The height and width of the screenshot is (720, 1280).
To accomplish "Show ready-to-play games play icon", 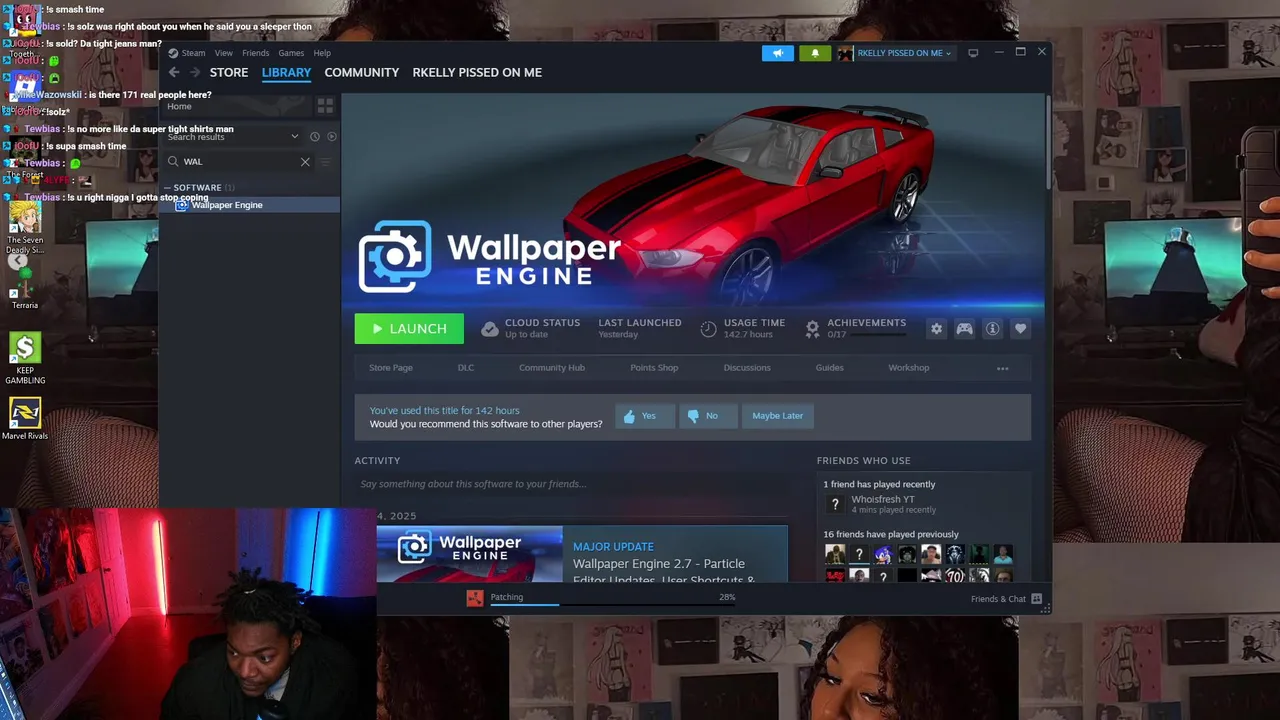I will [x=332, y=136].
